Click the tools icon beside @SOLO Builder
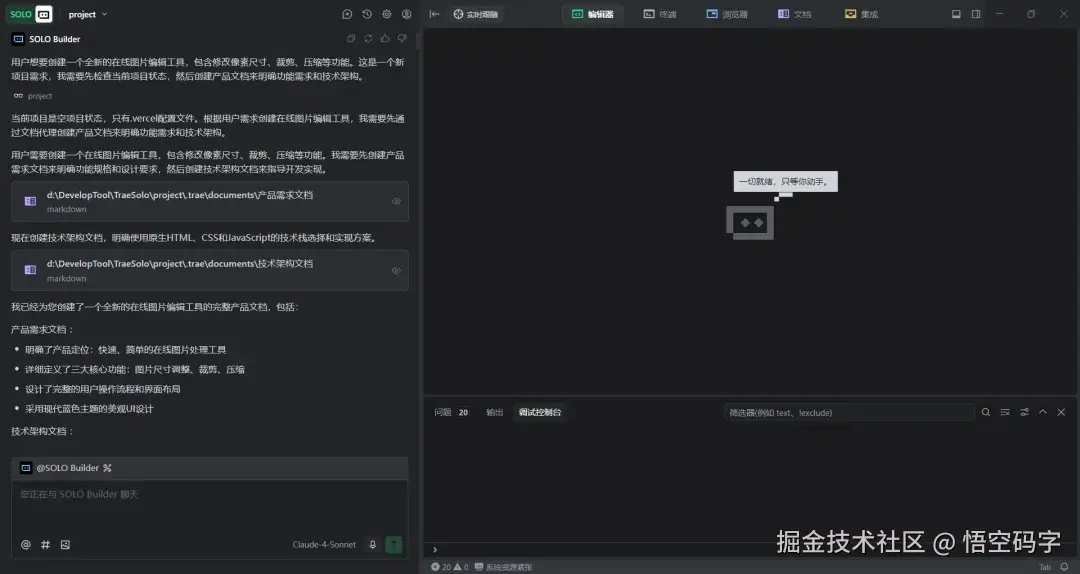This screenshot has width=1080, height=574. (x=107, y=468)
